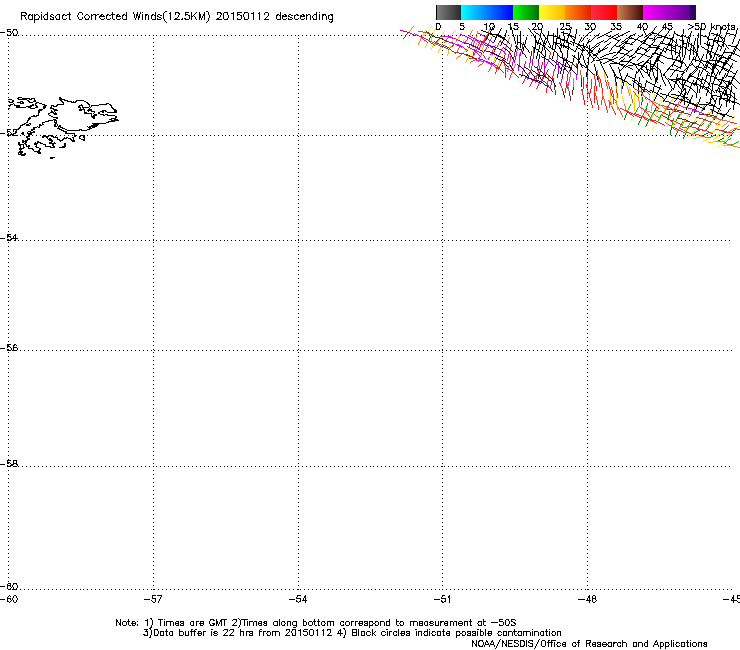
Task: Click the legend tick label '25'
Action: click(564, 27)
